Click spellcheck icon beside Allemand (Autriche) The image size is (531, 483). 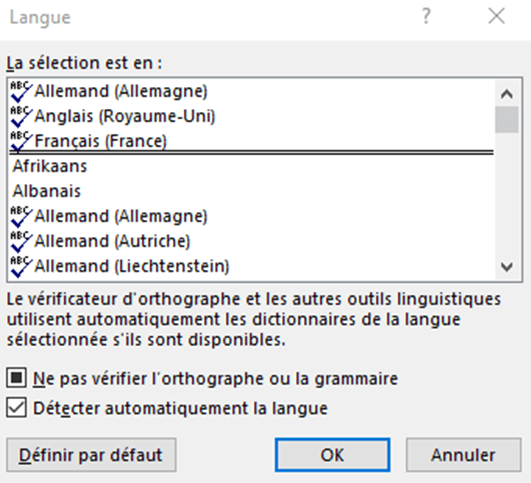coord(21,241)
